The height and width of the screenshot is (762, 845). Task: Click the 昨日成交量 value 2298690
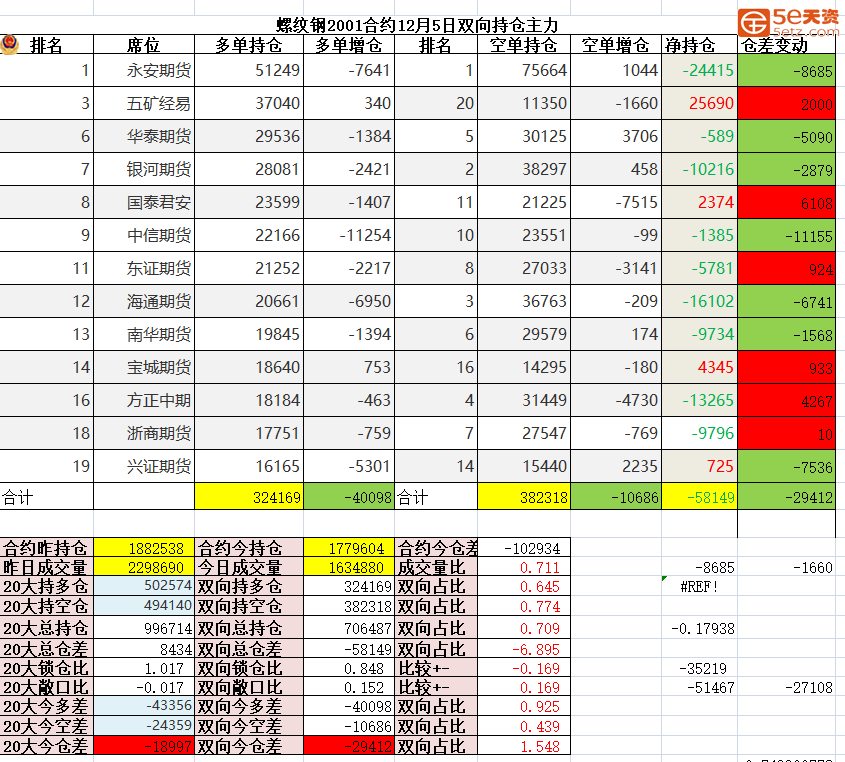[144, 567]
